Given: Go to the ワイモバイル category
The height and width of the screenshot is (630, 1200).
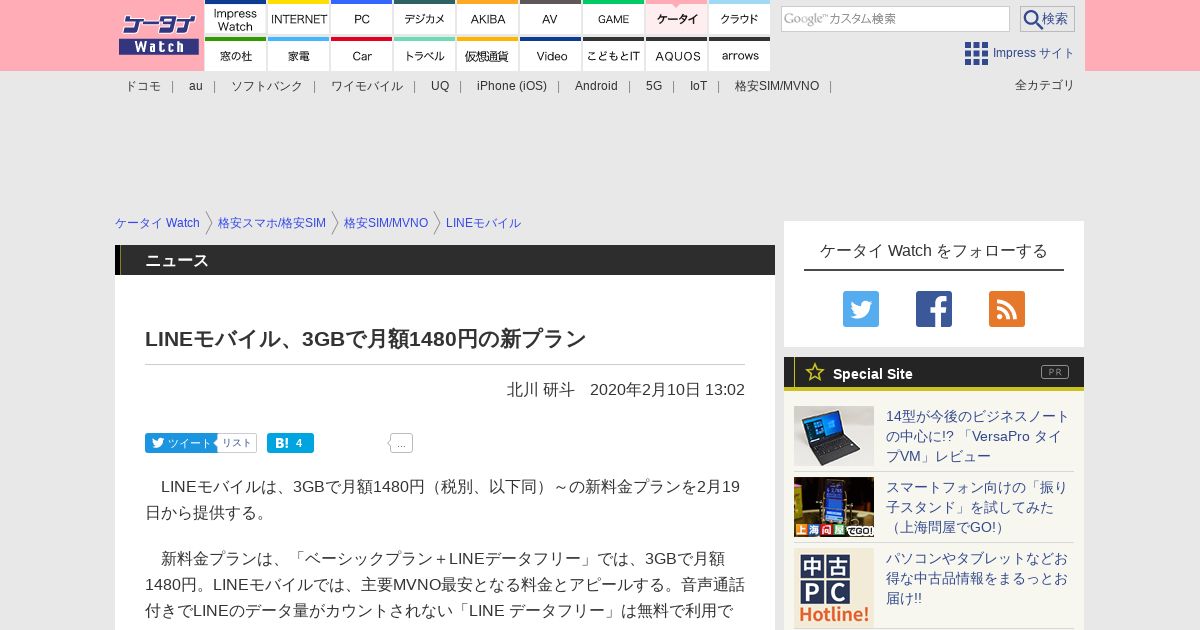Looking at the screenshot, I should click(367, 86).
